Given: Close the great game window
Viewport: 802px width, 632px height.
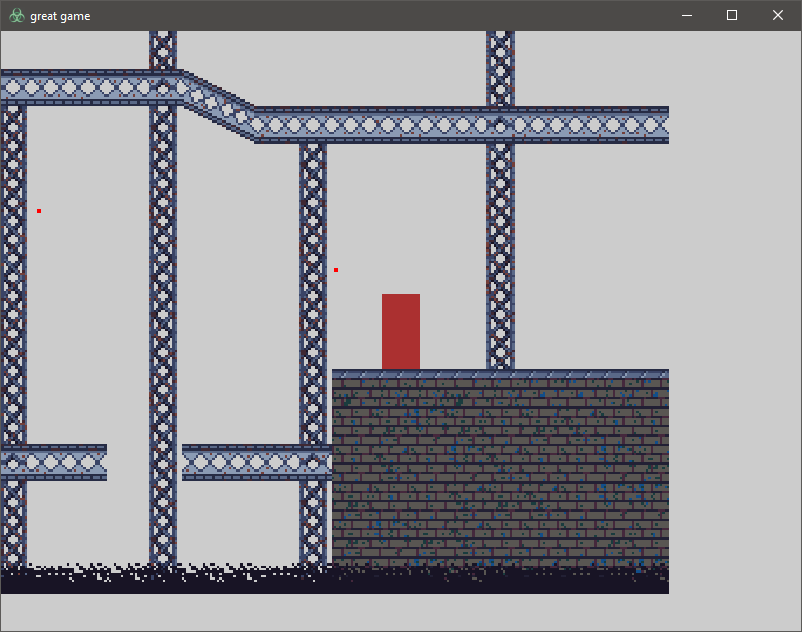Looking at the screenshot, I should pos(777,15).
